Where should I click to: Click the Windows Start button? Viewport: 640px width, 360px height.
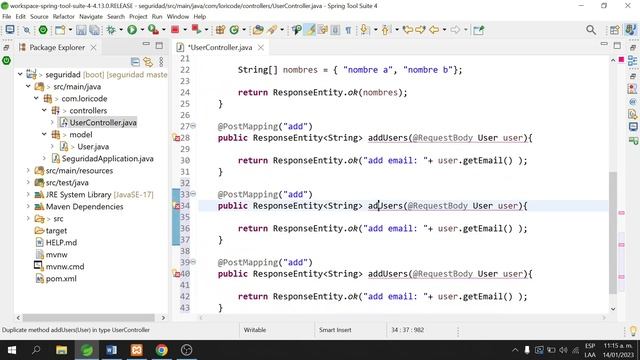(x=12, y=350)
